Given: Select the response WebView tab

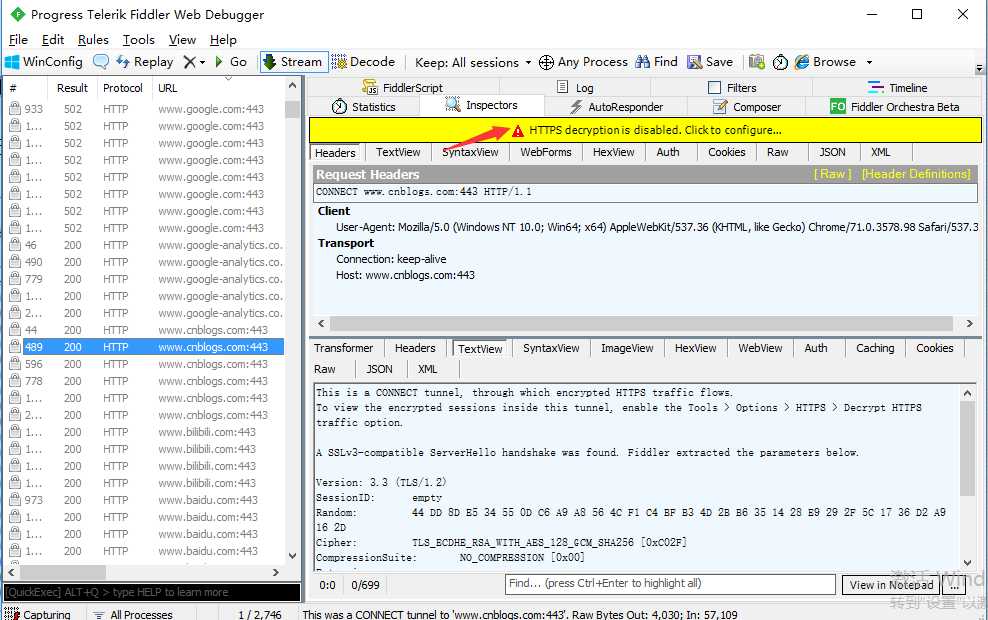Looking at the screenshot, I should [x=760, y=348].
